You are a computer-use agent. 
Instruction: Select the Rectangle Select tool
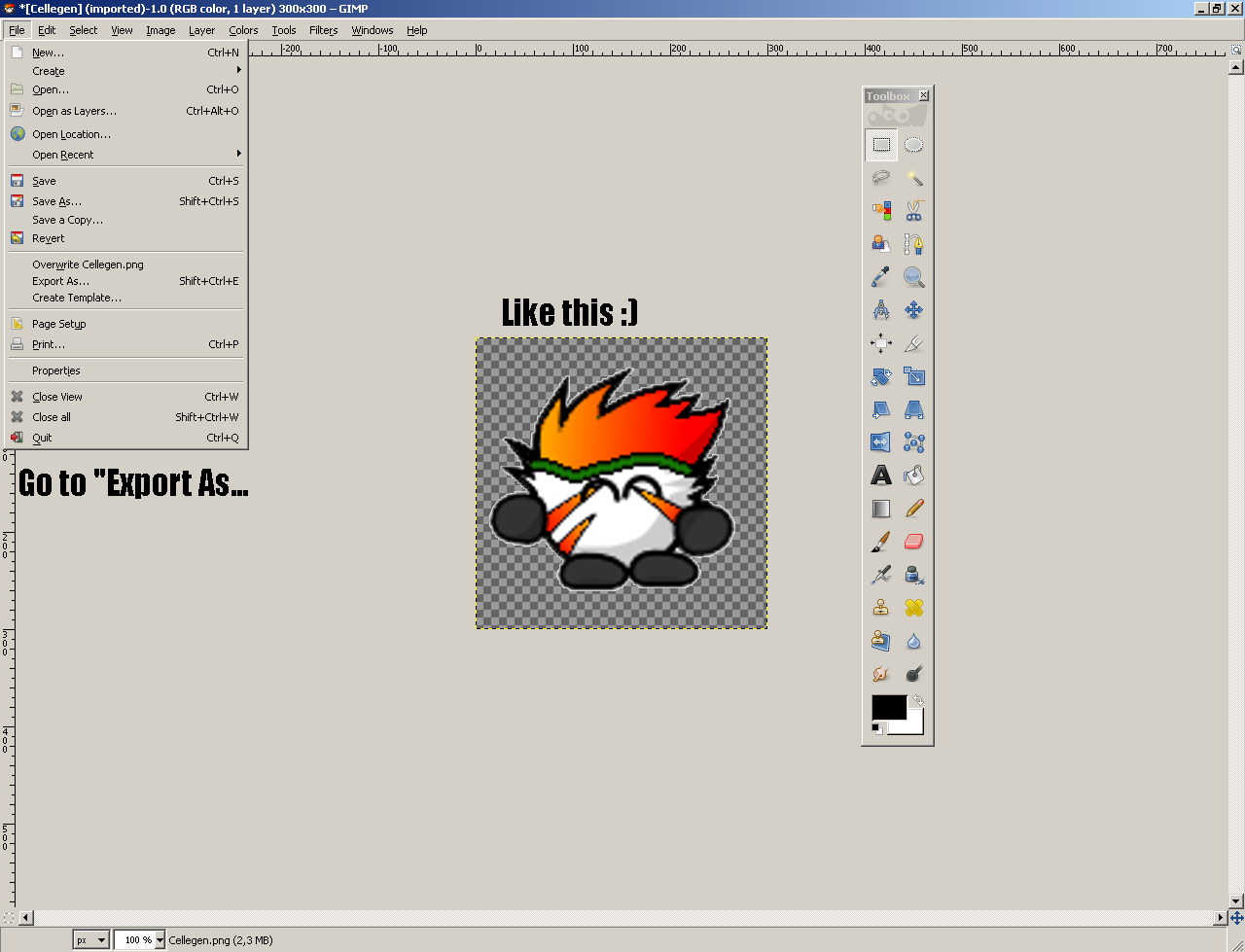(880, 145)
